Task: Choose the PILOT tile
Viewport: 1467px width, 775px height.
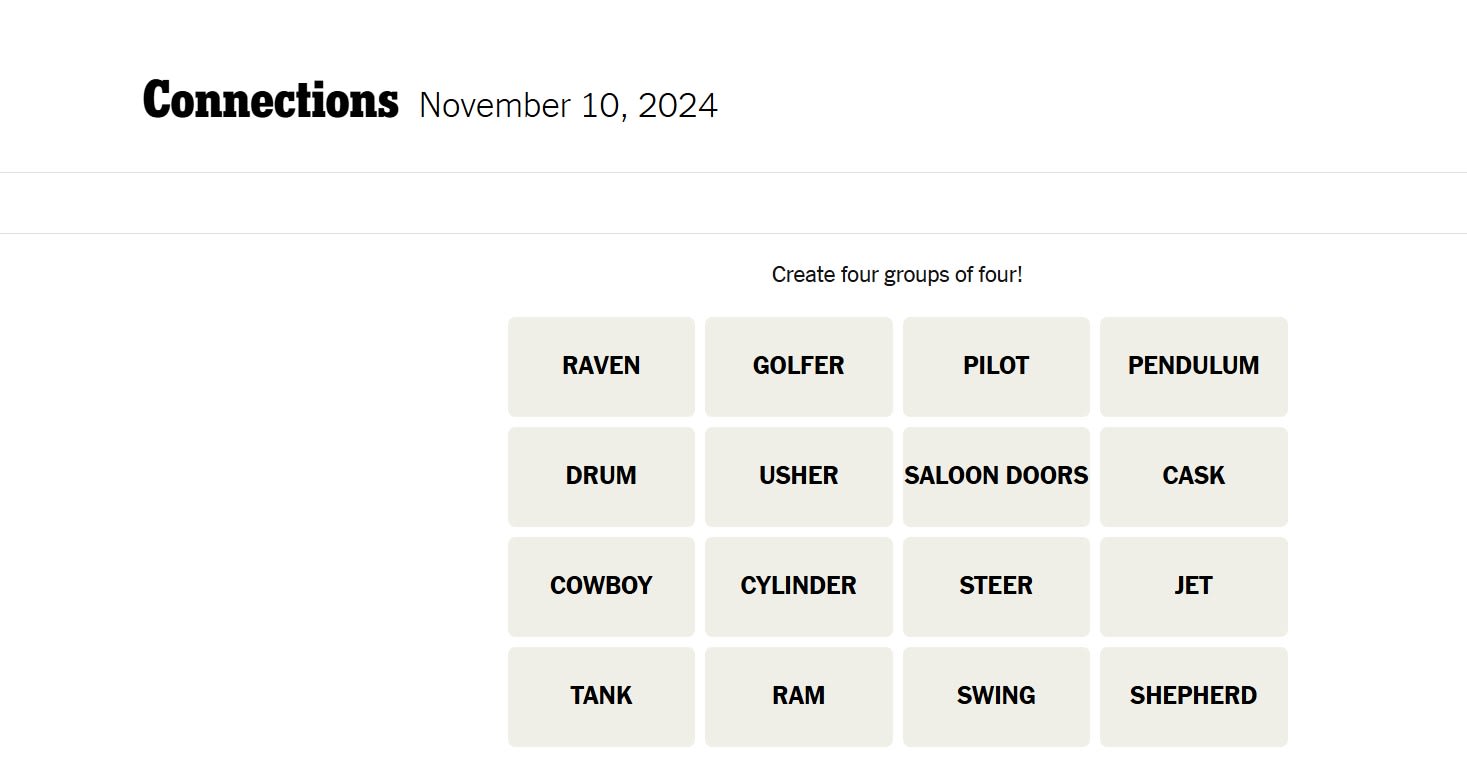Action: (996, 366)
